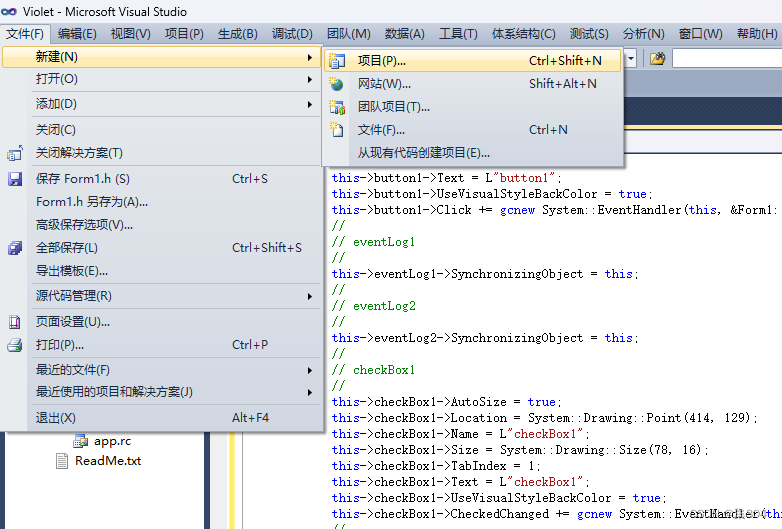The image size is (782, 529).
Task: Click the Visual Studio infinity logo icon
Action: [x=9, y=11]
